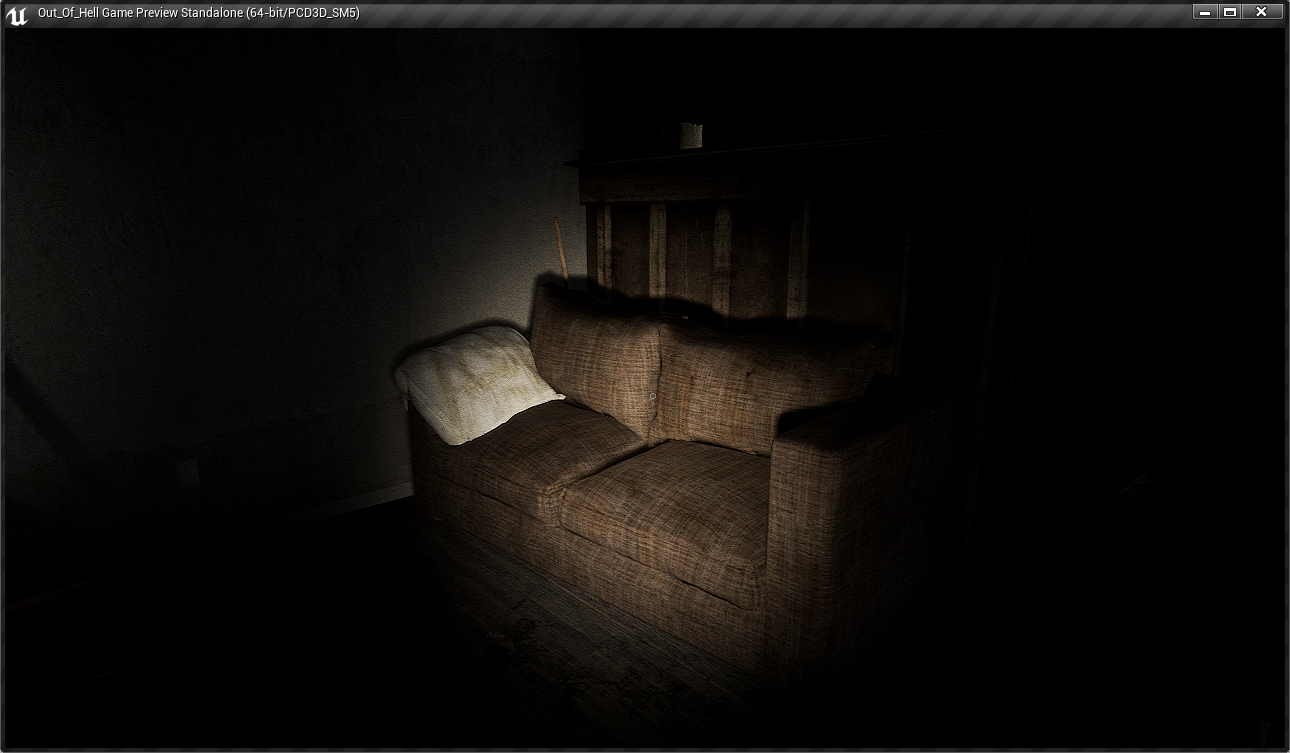Pick the small cup on top of the shelf
The height and width of the screenshot is (753, 1290).
(x=690, y=135)
